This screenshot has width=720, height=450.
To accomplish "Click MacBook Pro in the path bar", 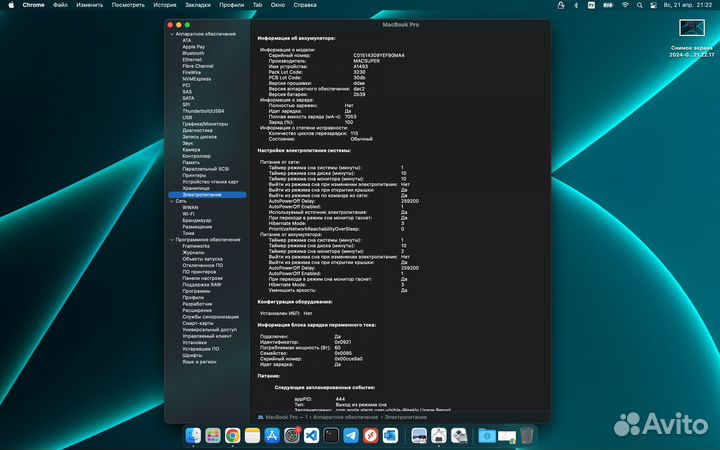I will (281, 417).
